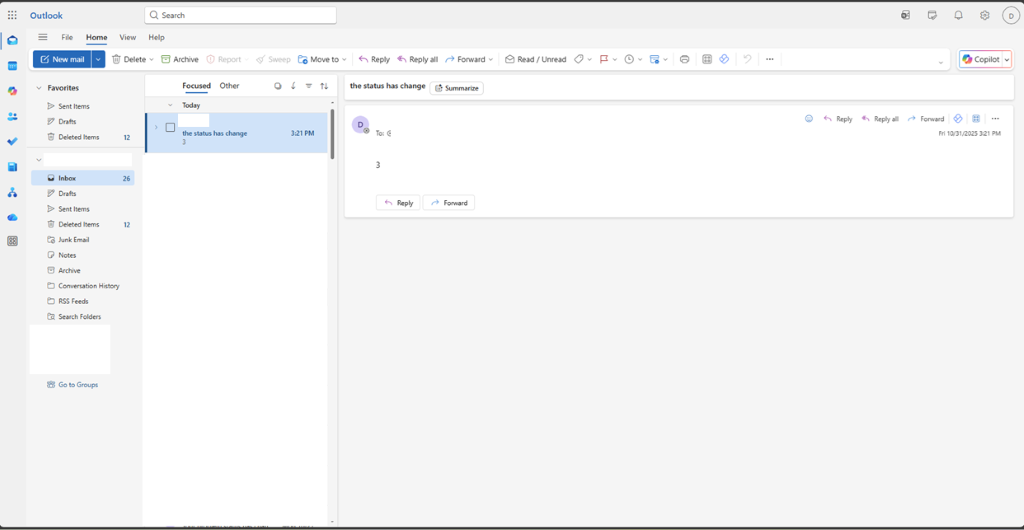This screenshot has width=1024, height=530.
Task: Open the ribbon Forward dropdown arrow
Action: click(490, 59)
